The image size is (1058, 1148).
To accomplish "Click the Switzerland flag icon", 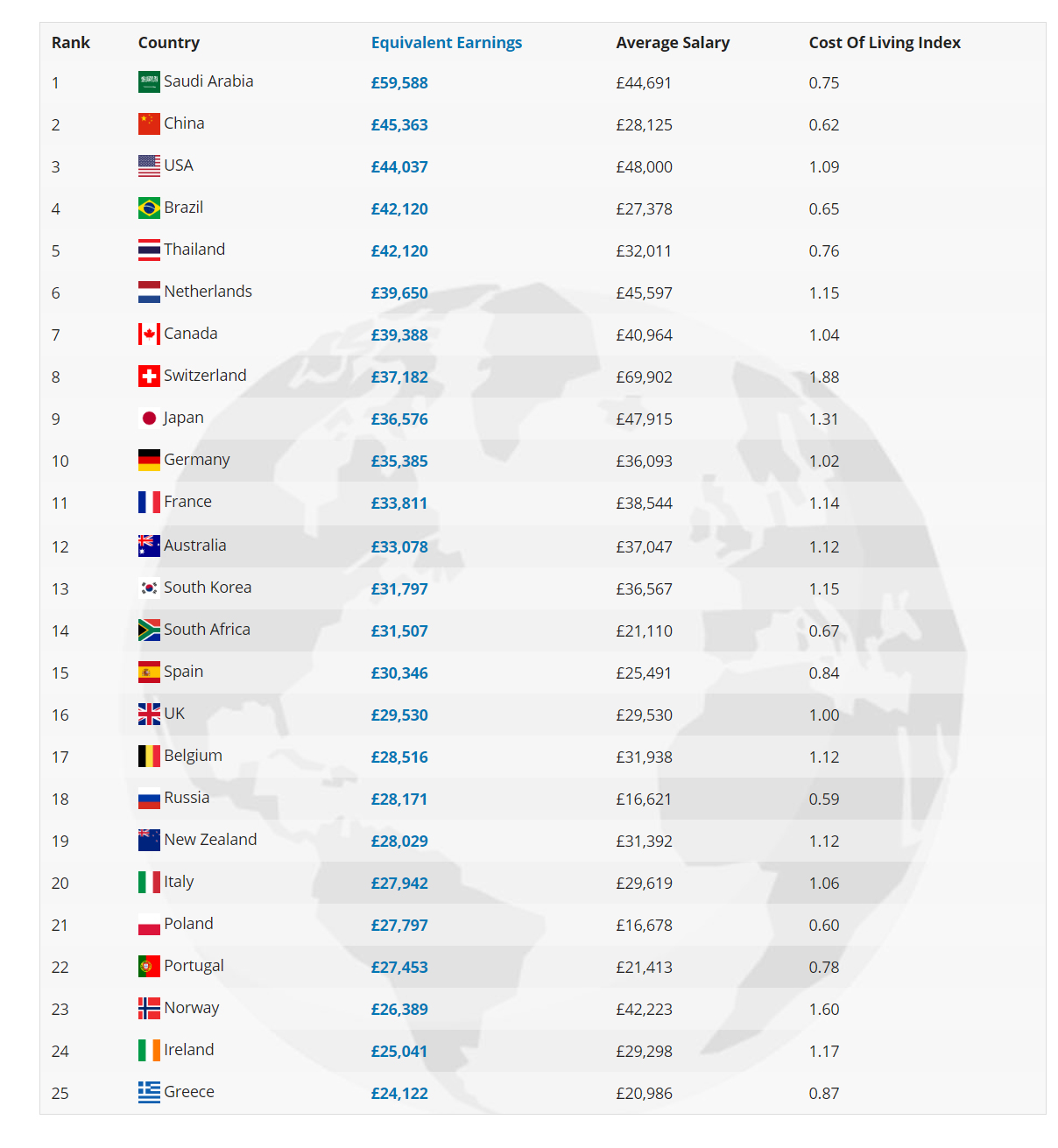I will point(149,377).
